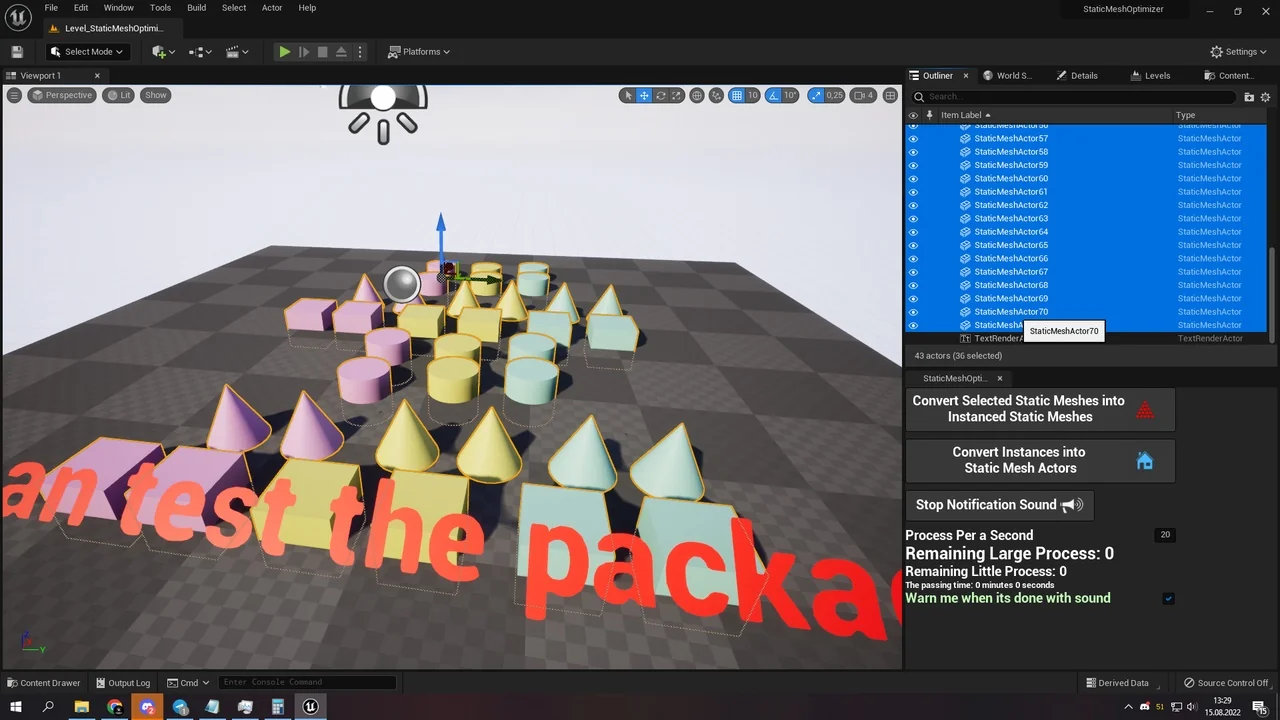
Task: Play the level in the editor
Action: coord(284,51)
